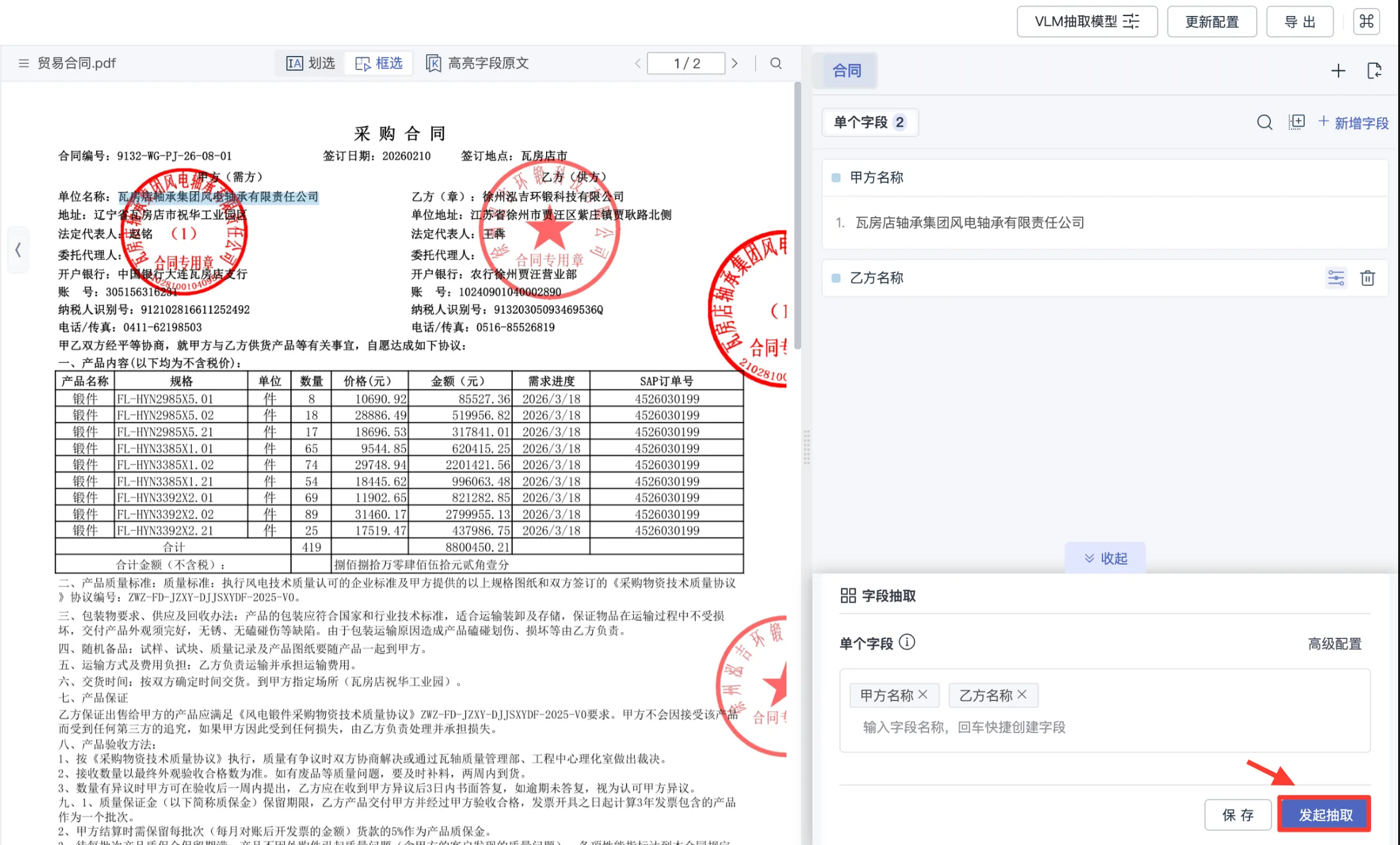Click the document import icon beside plus
Image resolution: width=1400 pixels, height=845 pixels.
1374,71
